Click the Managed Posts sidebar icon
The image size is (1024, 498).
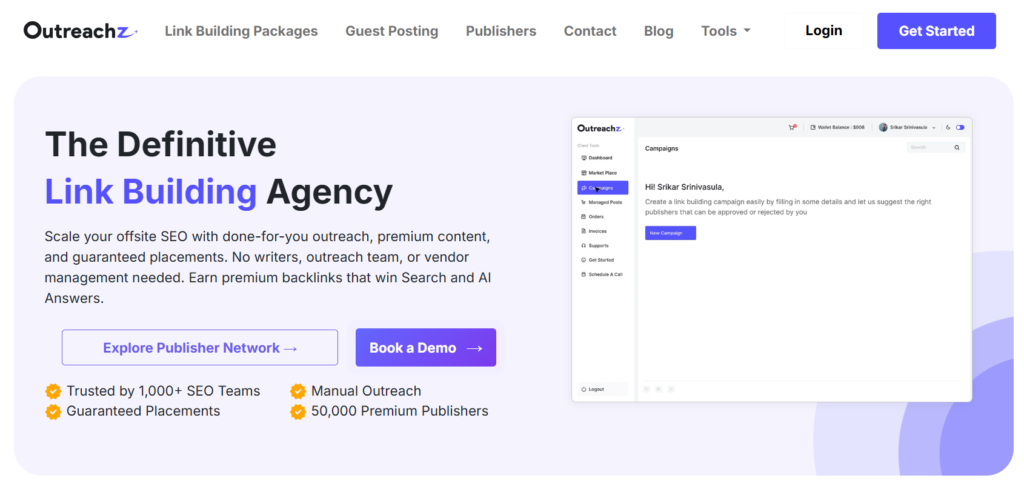584,202
